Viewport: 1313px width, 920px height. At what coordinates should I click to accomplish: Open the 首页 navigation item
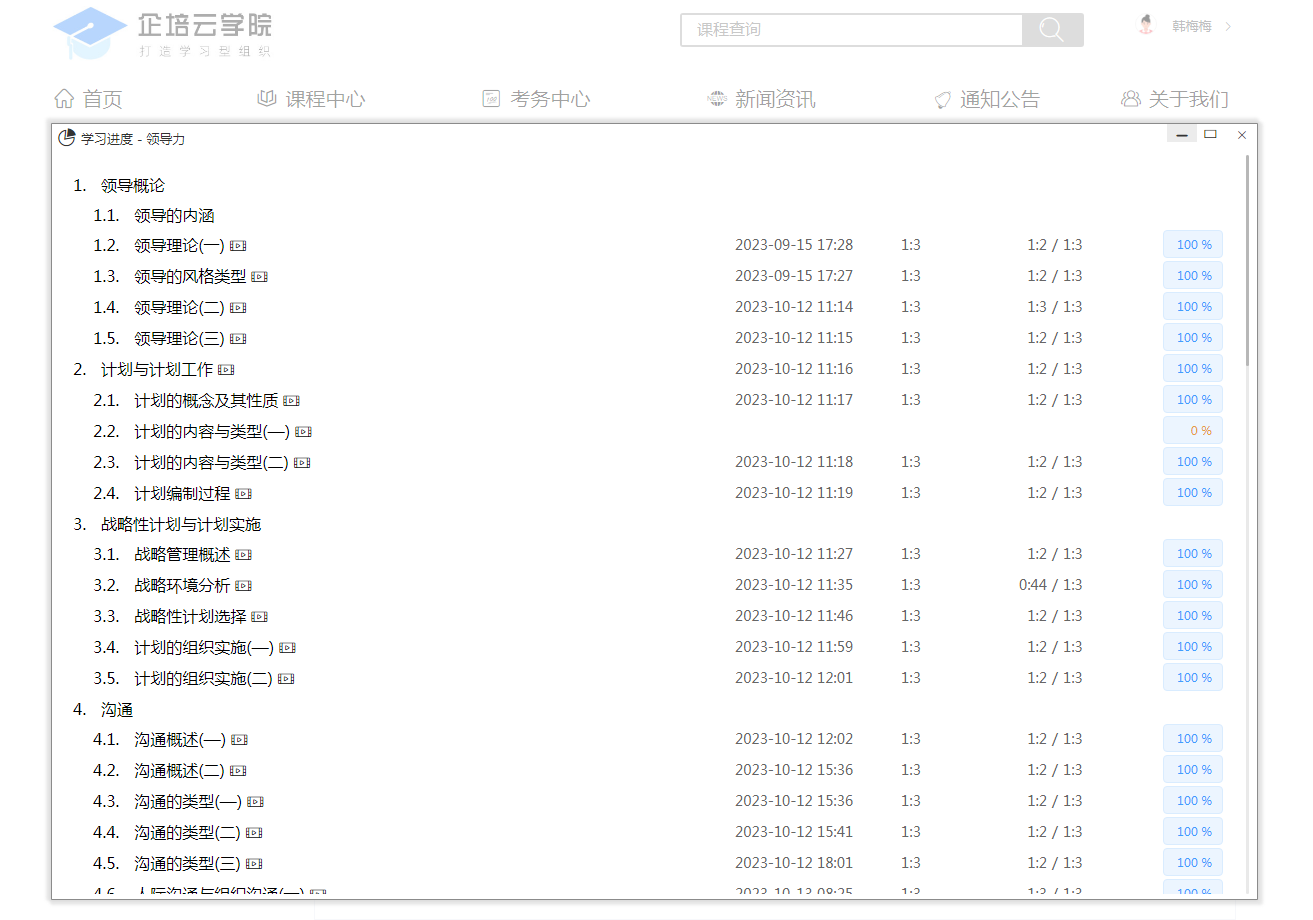coord(88,99)
